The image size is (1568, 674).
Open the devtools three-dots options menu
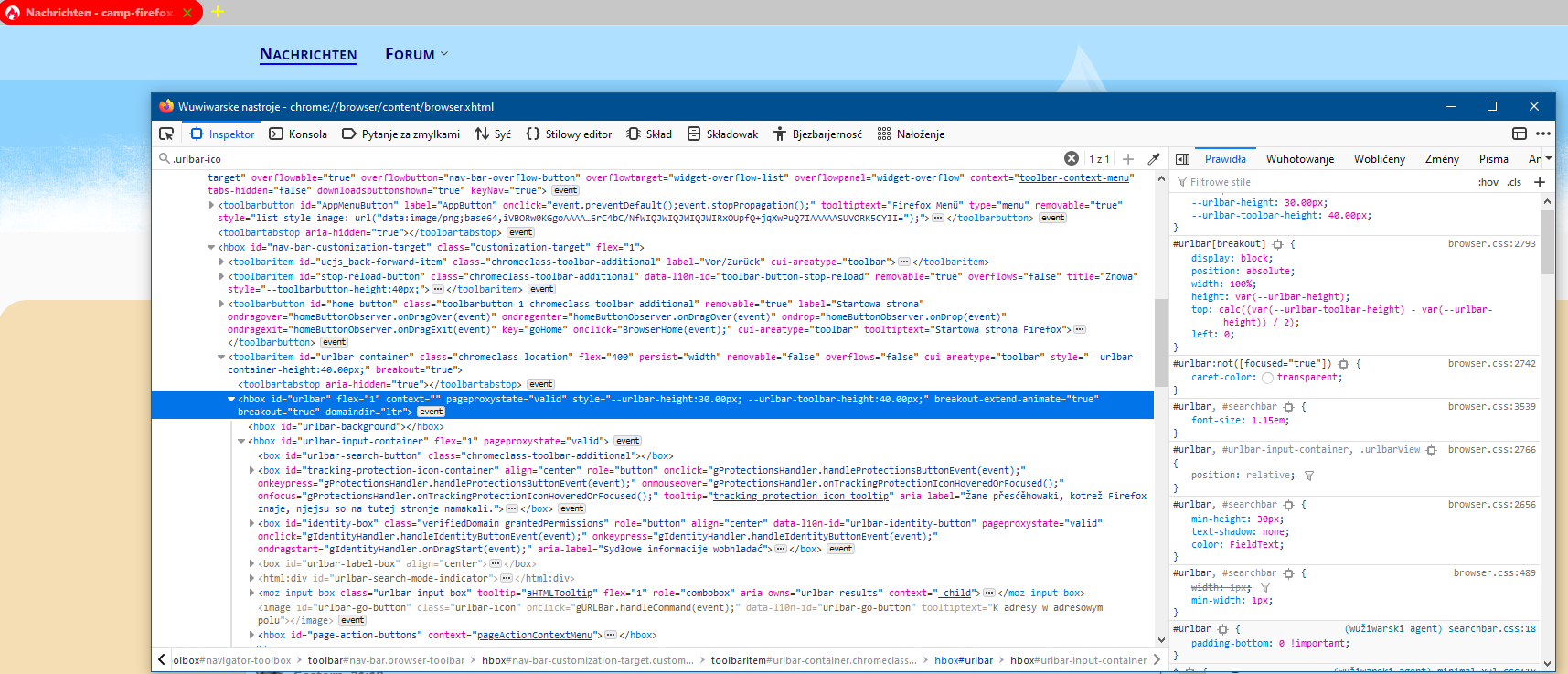(1543, 134)
